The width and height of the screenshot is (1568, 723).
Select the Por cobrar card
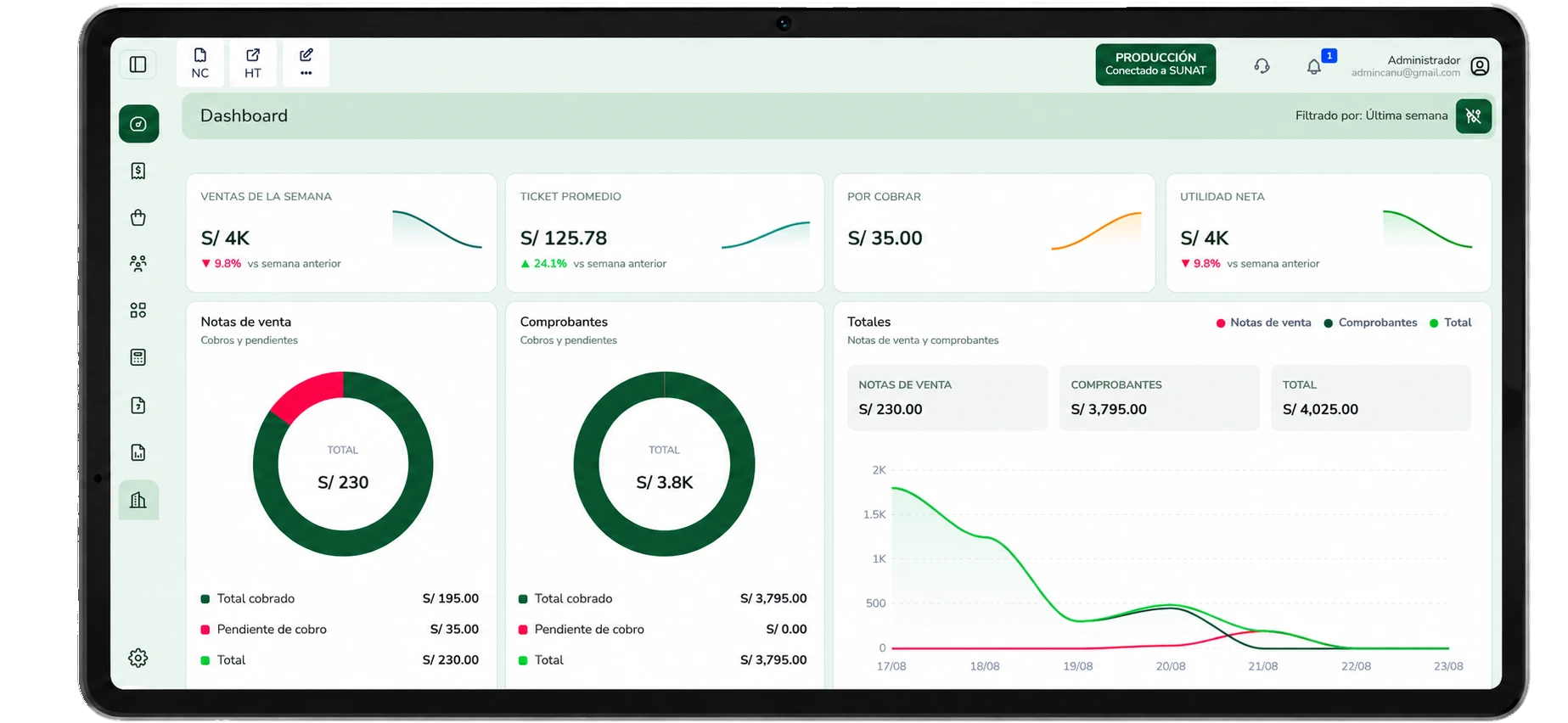(994, 233)
